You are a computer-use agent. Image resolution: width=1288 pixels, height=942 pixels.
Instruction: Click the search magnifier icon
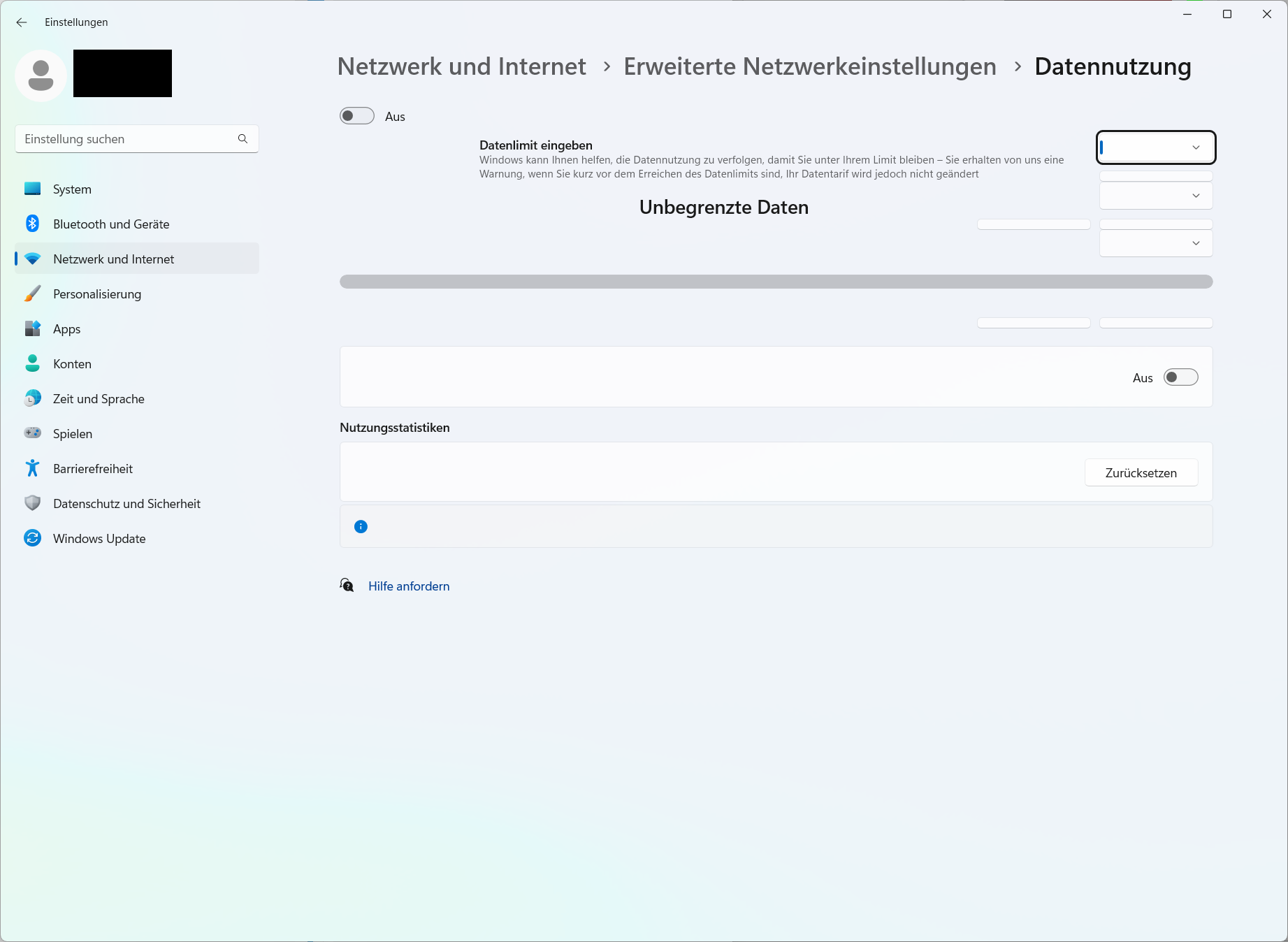click(243, 139)
